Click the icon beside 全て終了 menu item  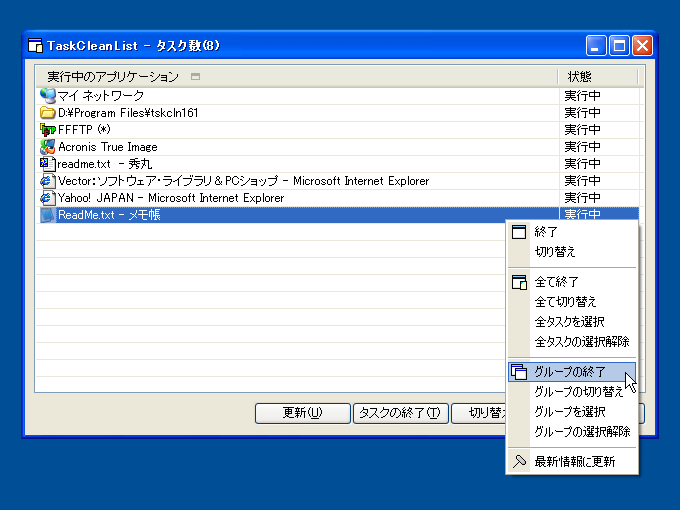519,282
